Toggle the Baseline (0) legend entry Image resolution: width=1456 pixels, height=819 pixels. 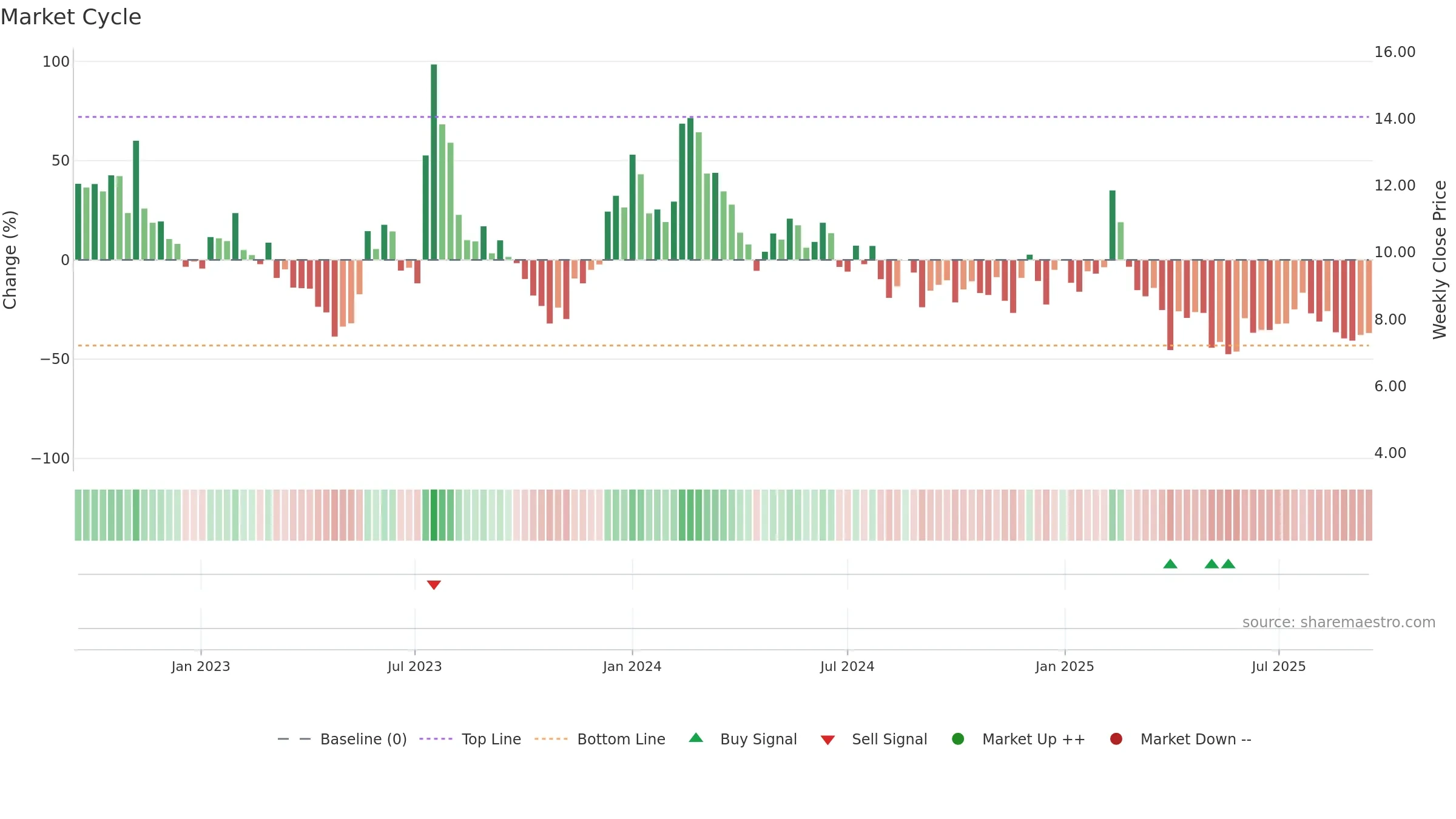click(342, 739)
